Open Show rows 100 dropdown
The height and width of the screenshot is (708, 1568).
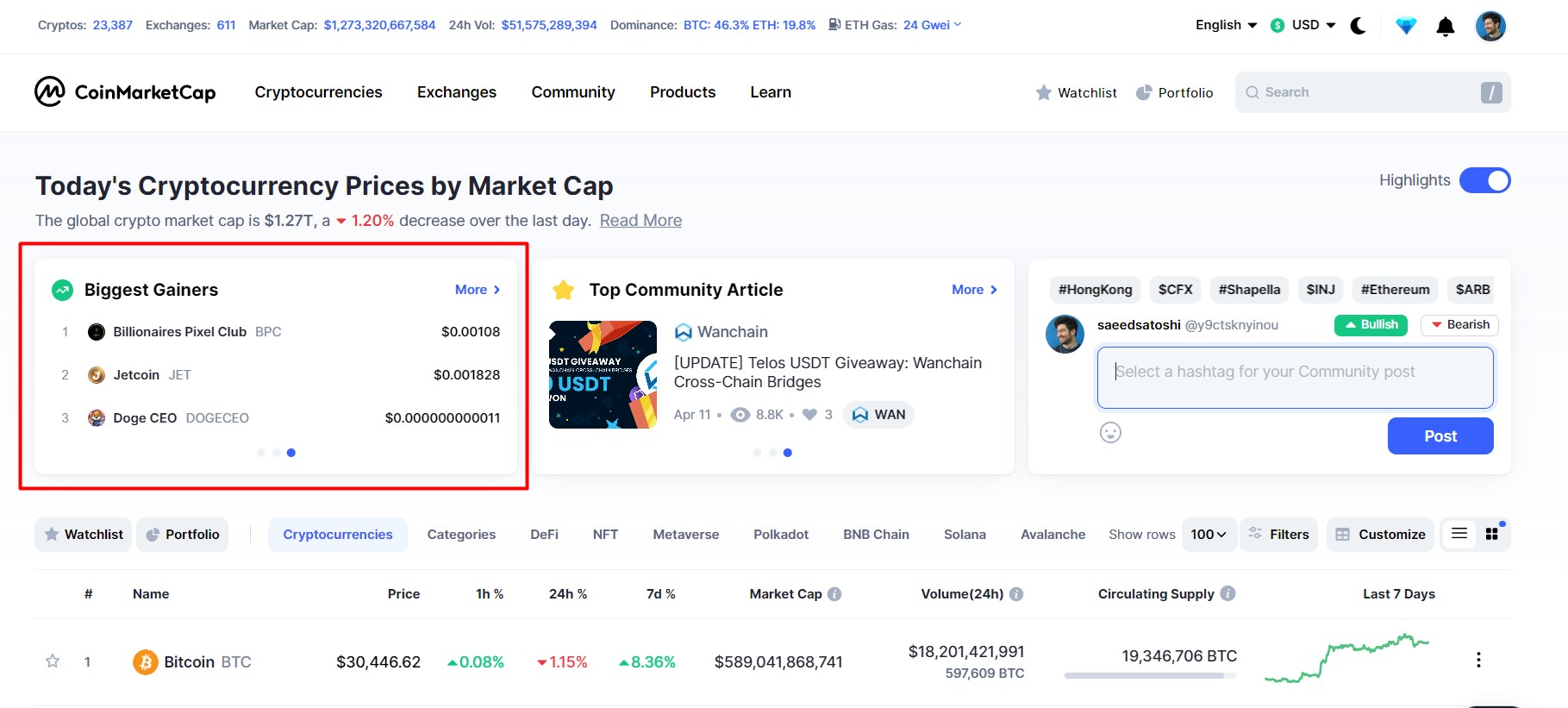pyautogui.click(x=1209, y=535)
